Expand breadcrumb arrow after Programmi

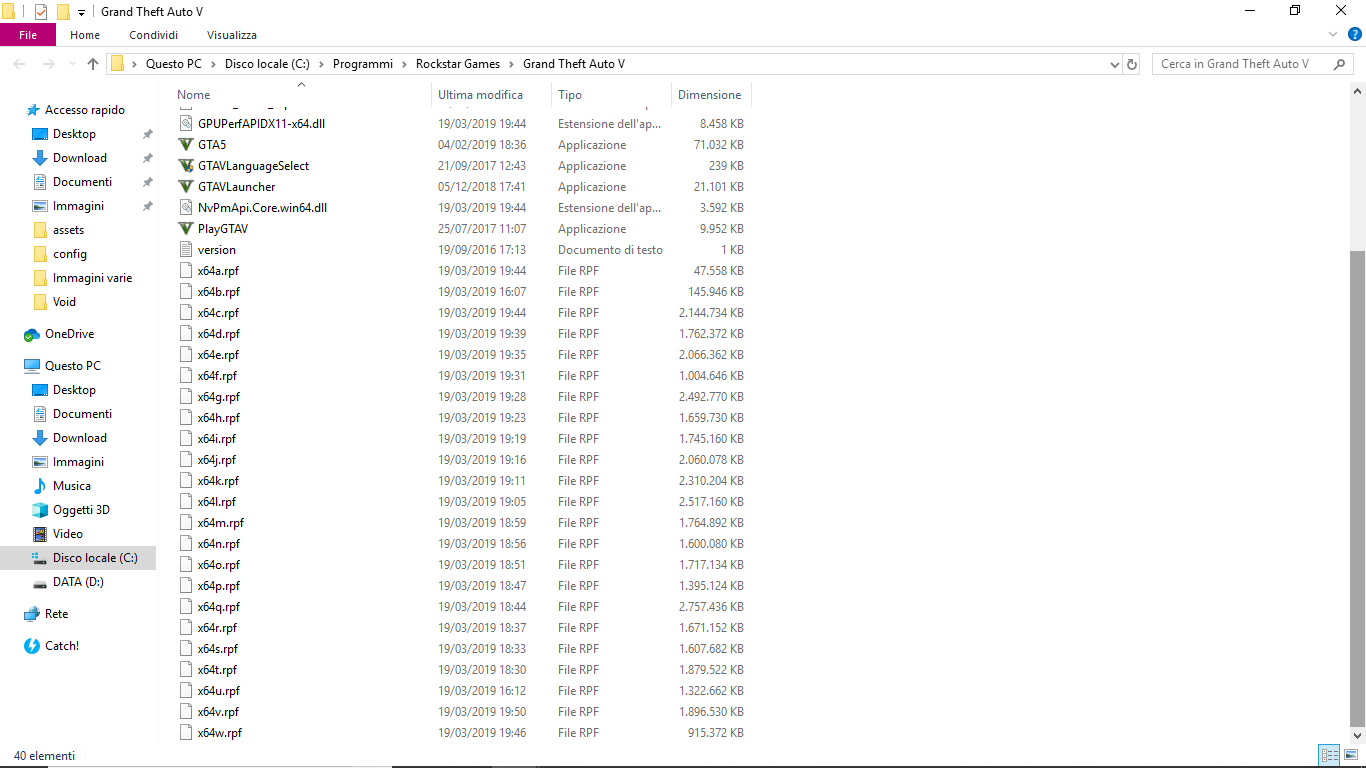coord(405,64)
